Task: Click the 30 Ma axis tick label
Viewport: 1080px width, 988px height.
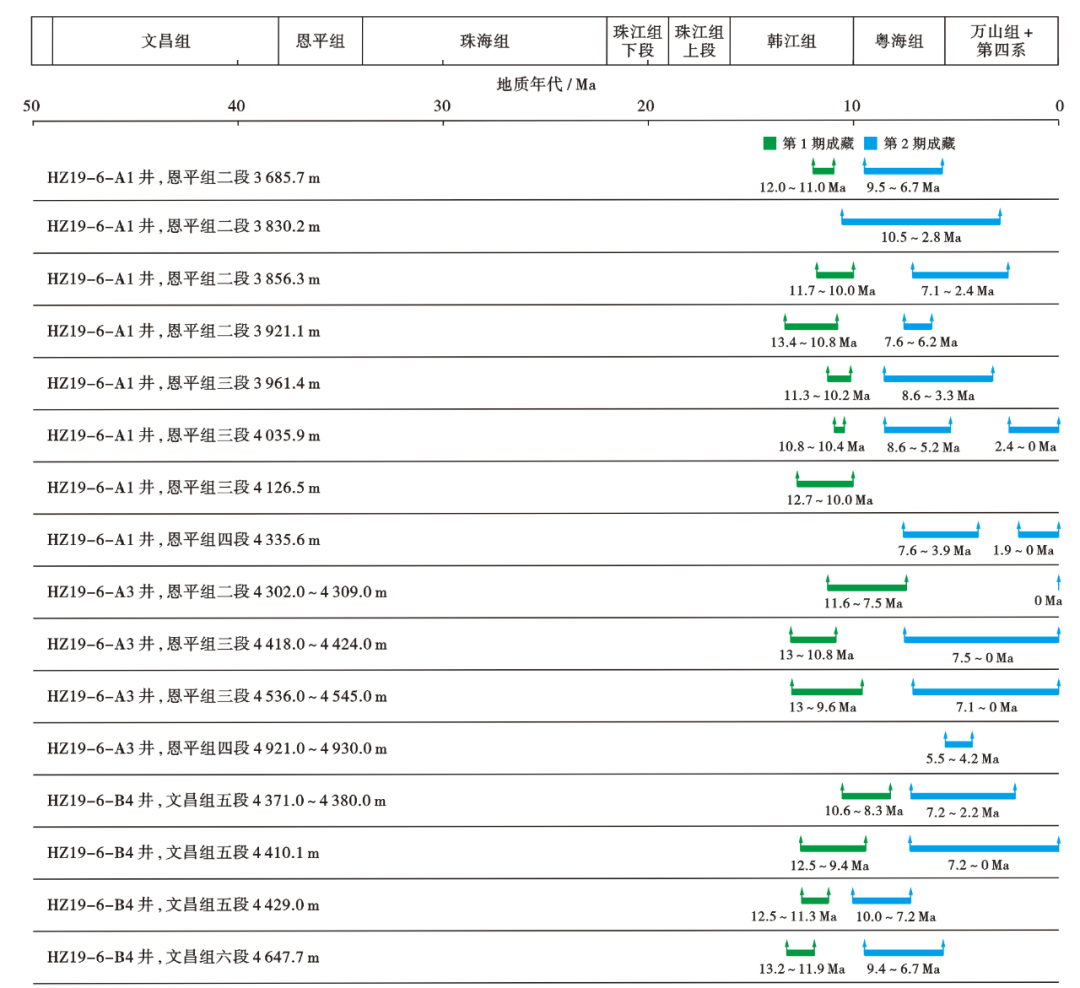Action: (x=442, y=106)
